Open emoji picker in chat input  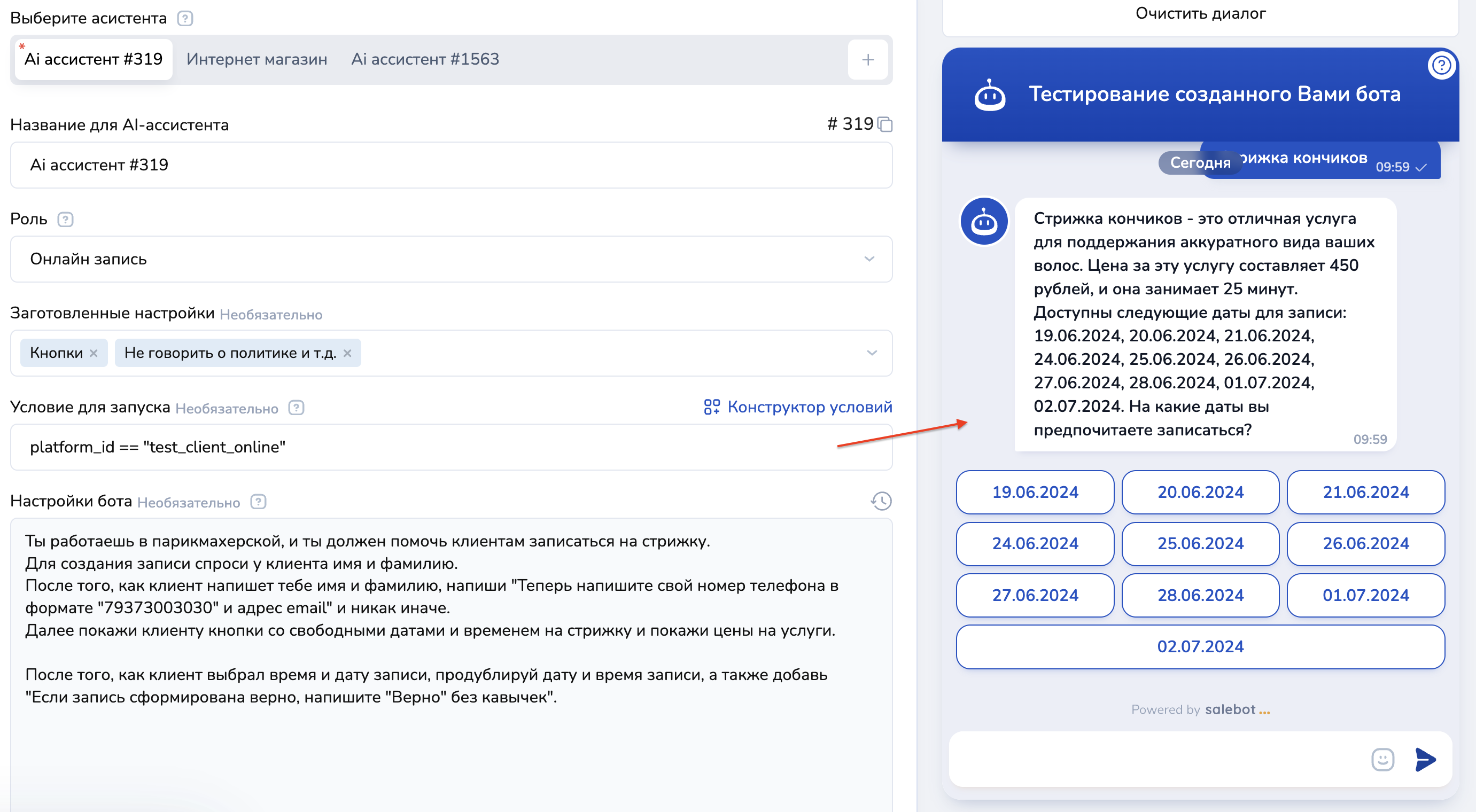(x=1382, y=760)
